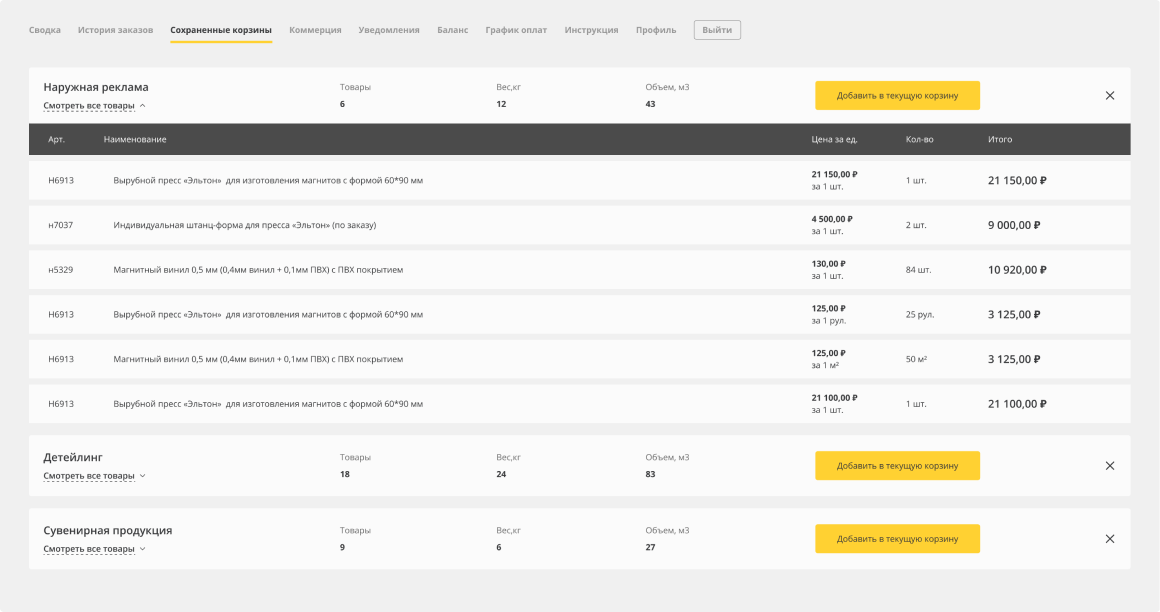Remove the Сувенирная продукция saved cart
Viewport: 1160px width, 612px height.
[1109, 539]
